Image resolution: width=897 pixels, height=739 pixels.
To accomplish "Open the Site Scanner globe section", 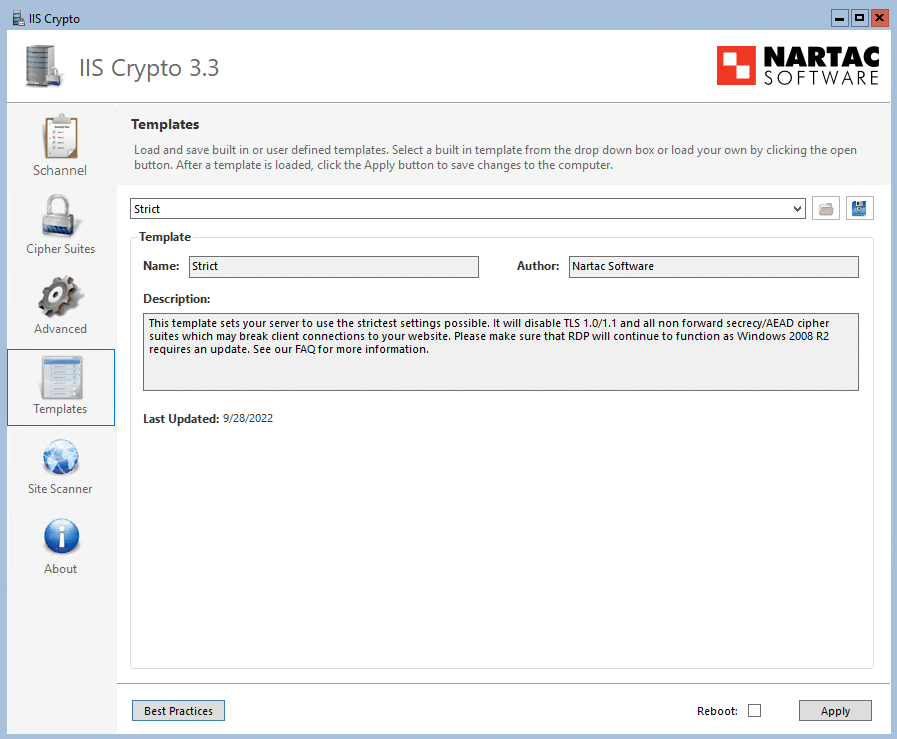I will pyautogui.click(x=60, y=466).
